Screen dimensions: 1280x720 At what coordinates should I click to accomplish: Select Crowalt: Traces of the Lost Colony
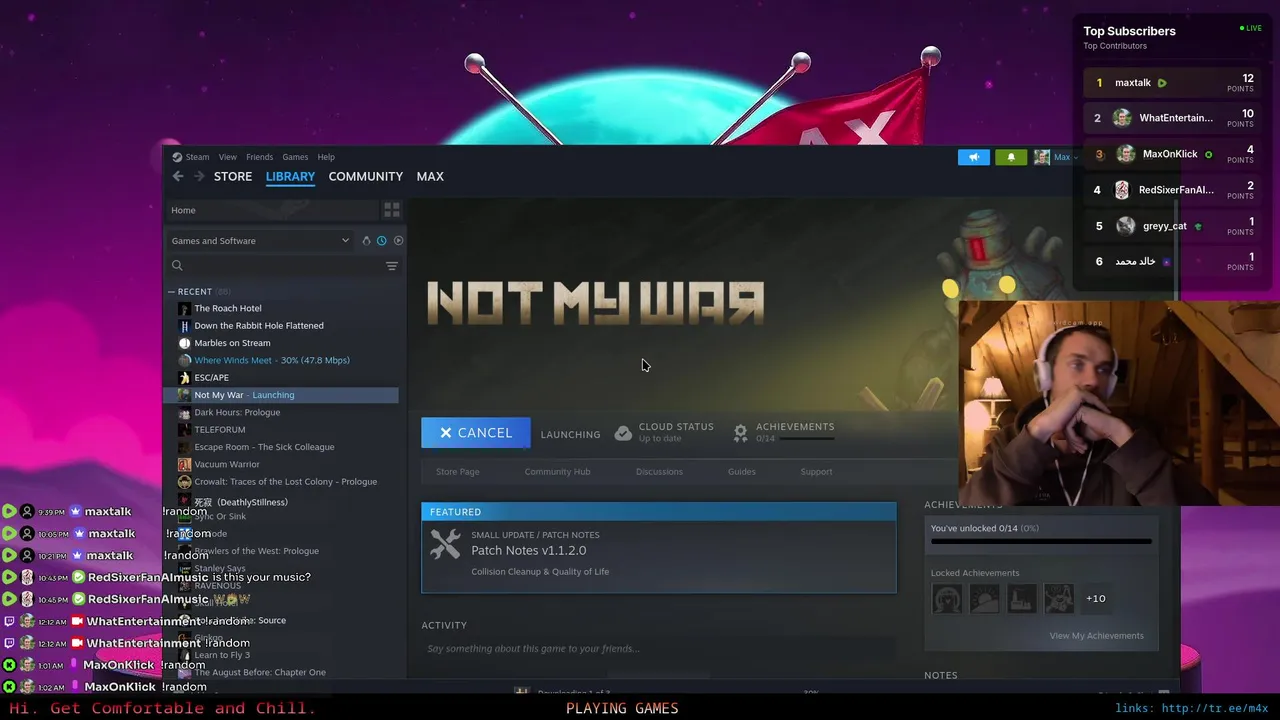pyautogui.click(x=285, y=482)
